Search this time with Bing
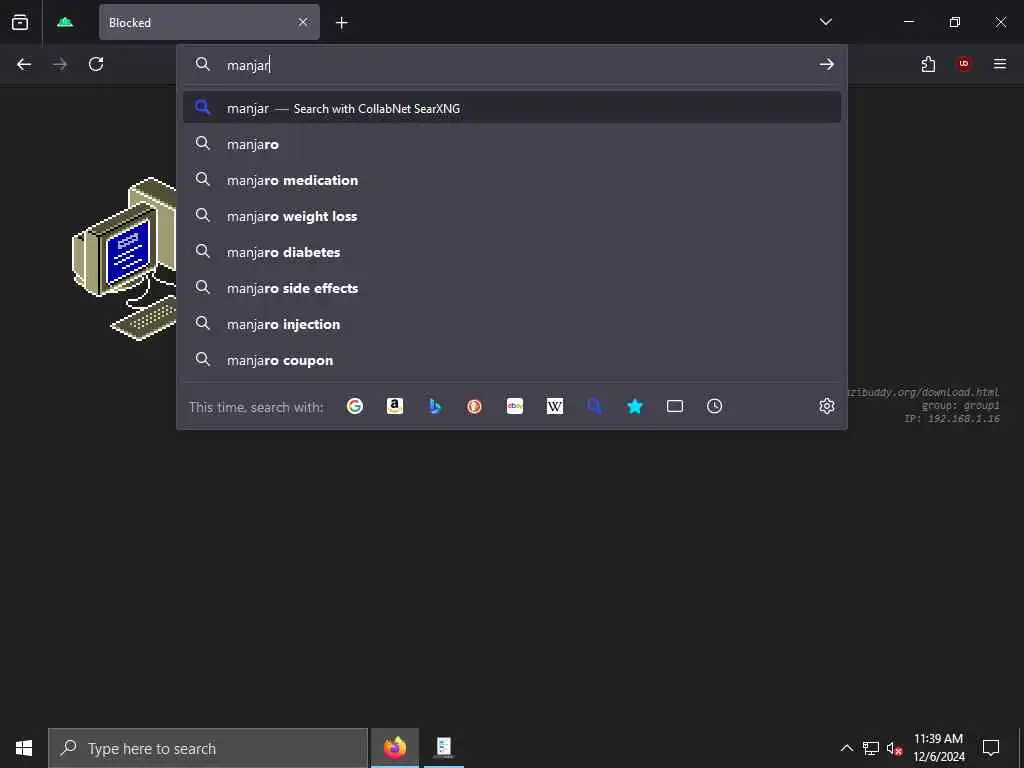Viewport: 1024px width, 768px height. tap(435, 406)
